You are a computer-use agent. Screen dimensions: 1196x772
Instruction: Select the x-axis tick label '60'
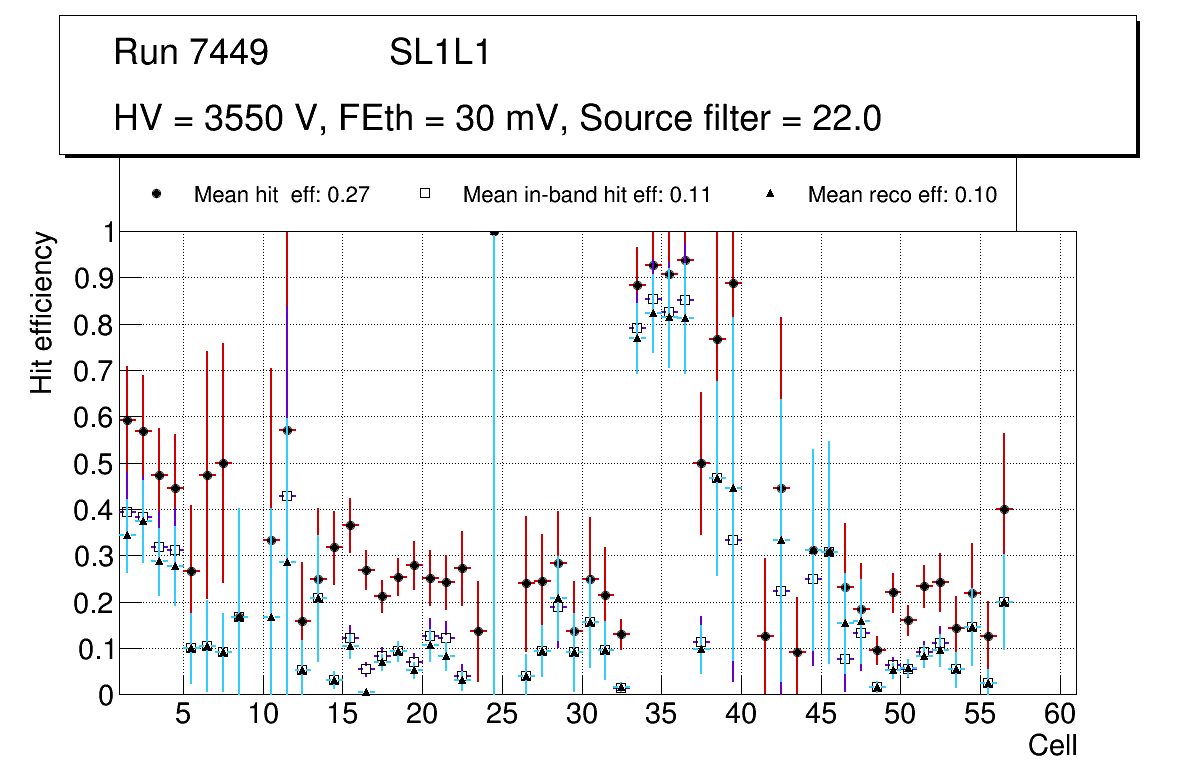click(1060, 716)
